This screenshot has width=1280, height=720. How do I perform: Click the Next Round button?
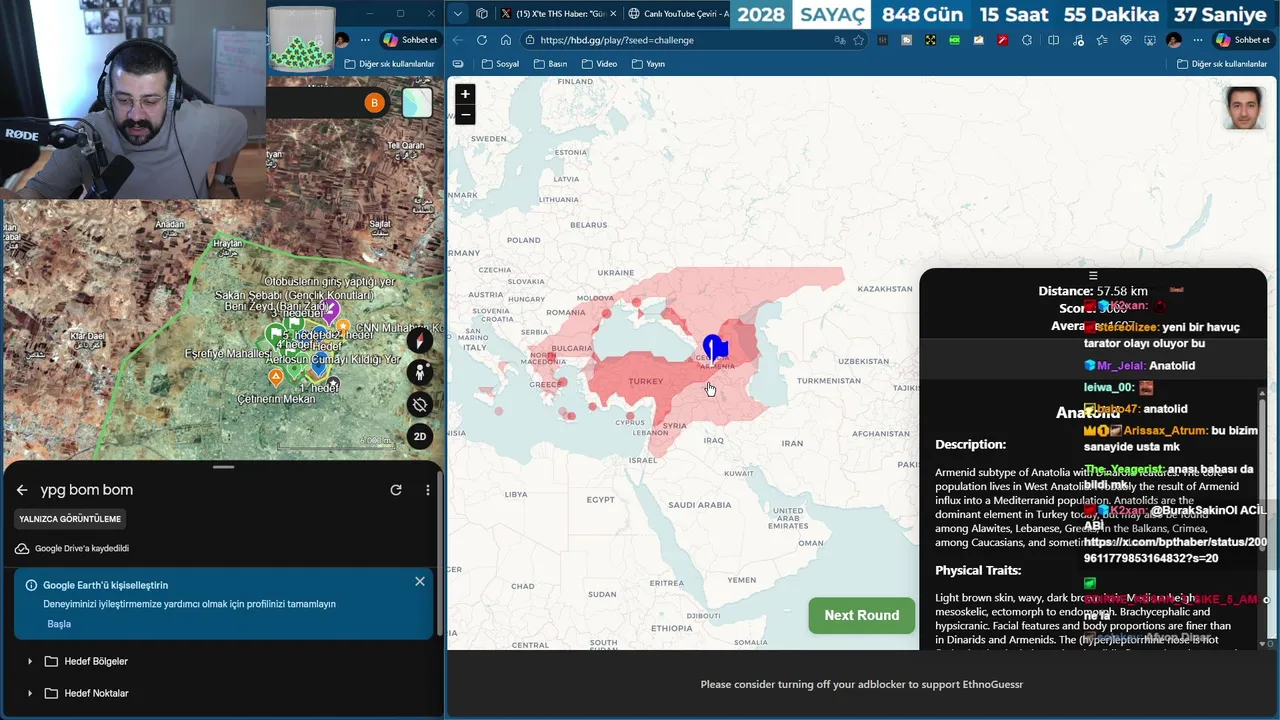click(x=861, y=615)
